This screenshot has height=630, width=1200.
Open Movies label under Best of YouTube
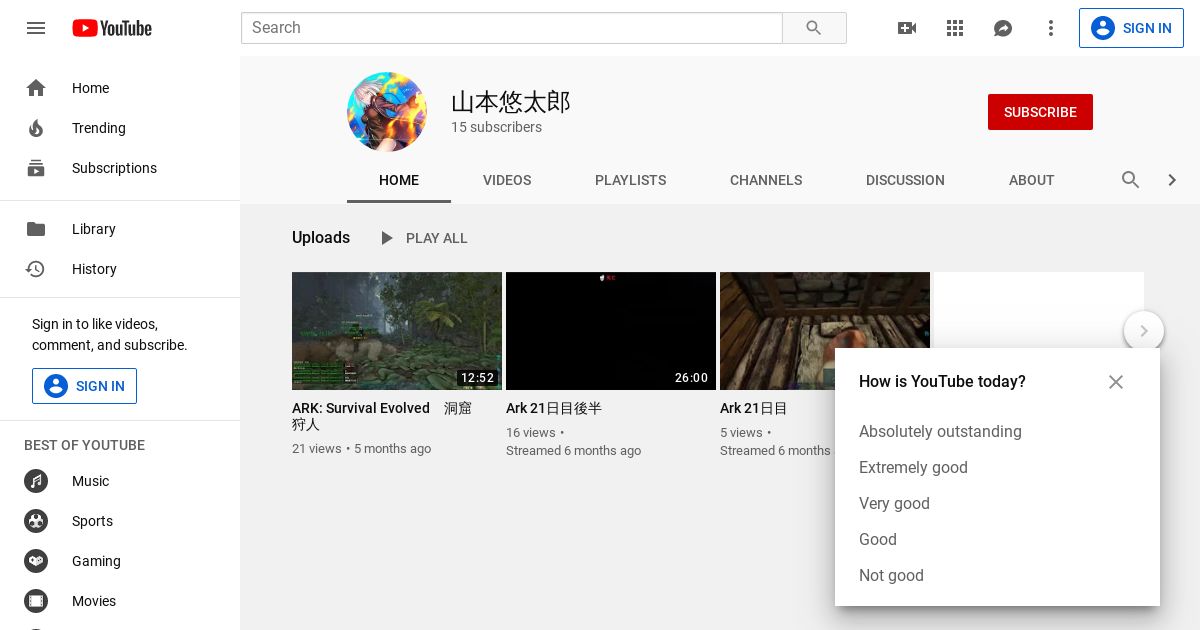pyautogui.click(x=94, y=601)
